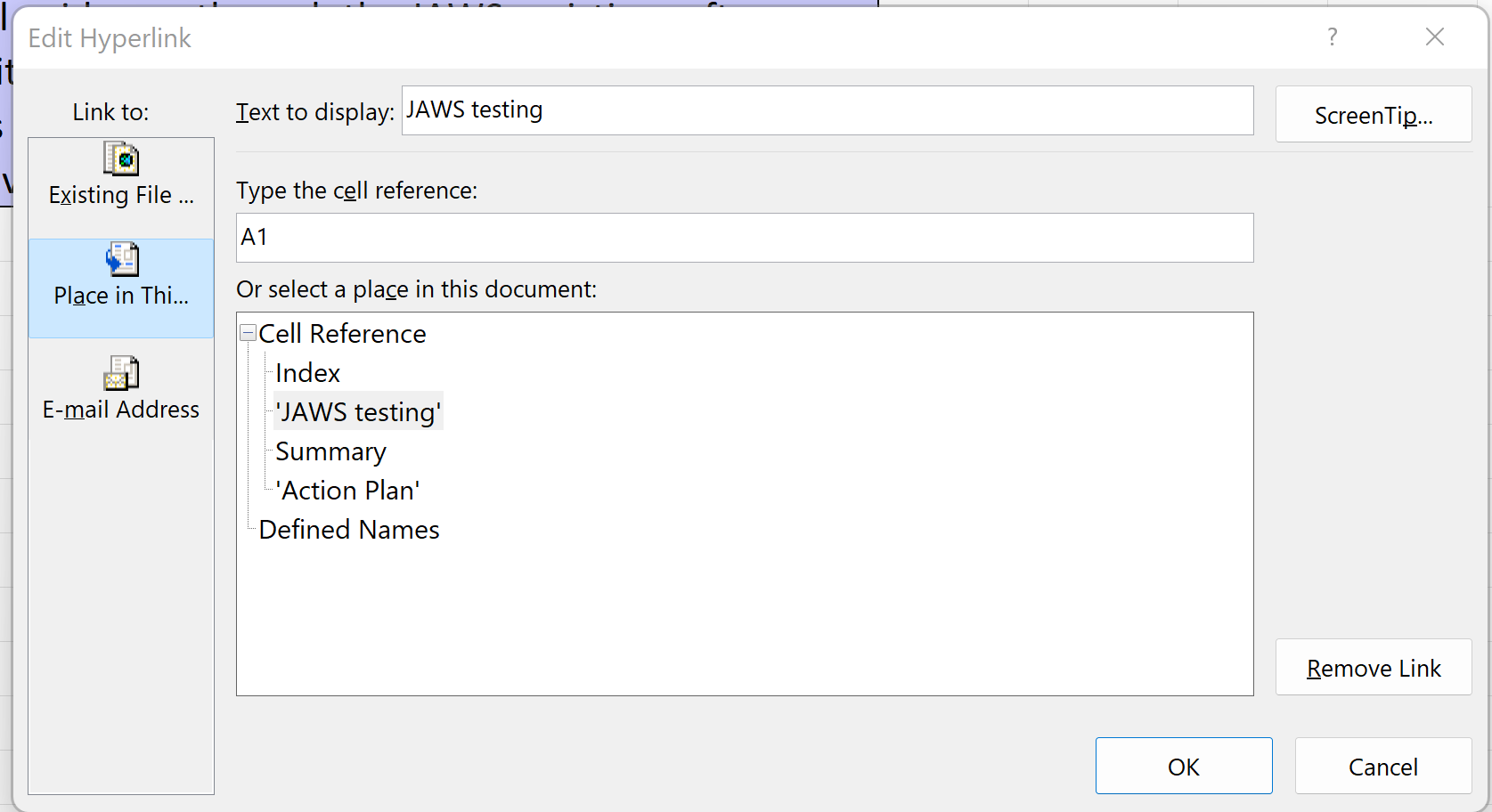Viewport: 1492px width, 812px height.
Task: Click the Cell Reference label
Action: tap(342, 334)
